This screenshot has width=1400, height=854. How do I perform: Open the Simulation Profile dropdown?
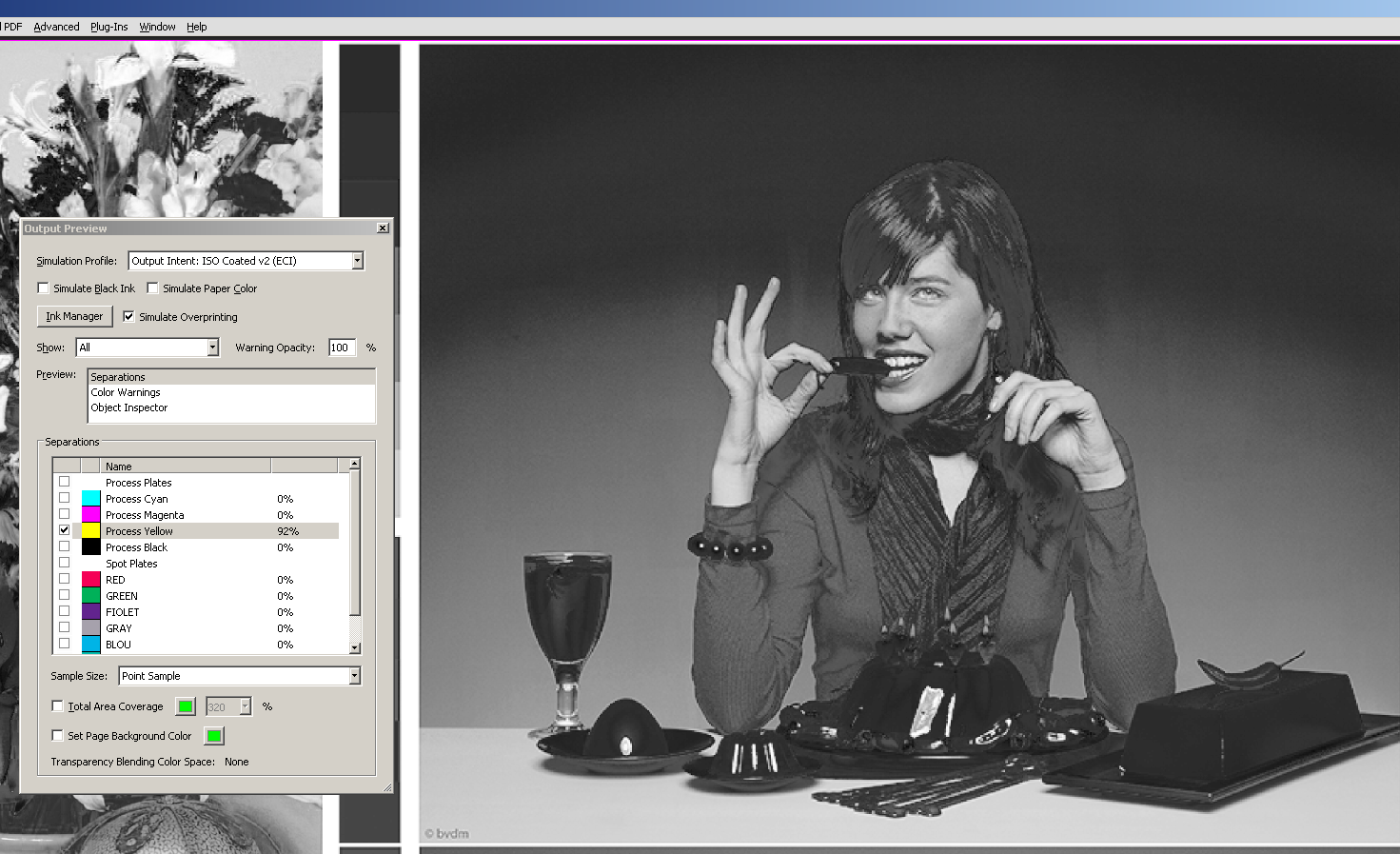(357, 261)
